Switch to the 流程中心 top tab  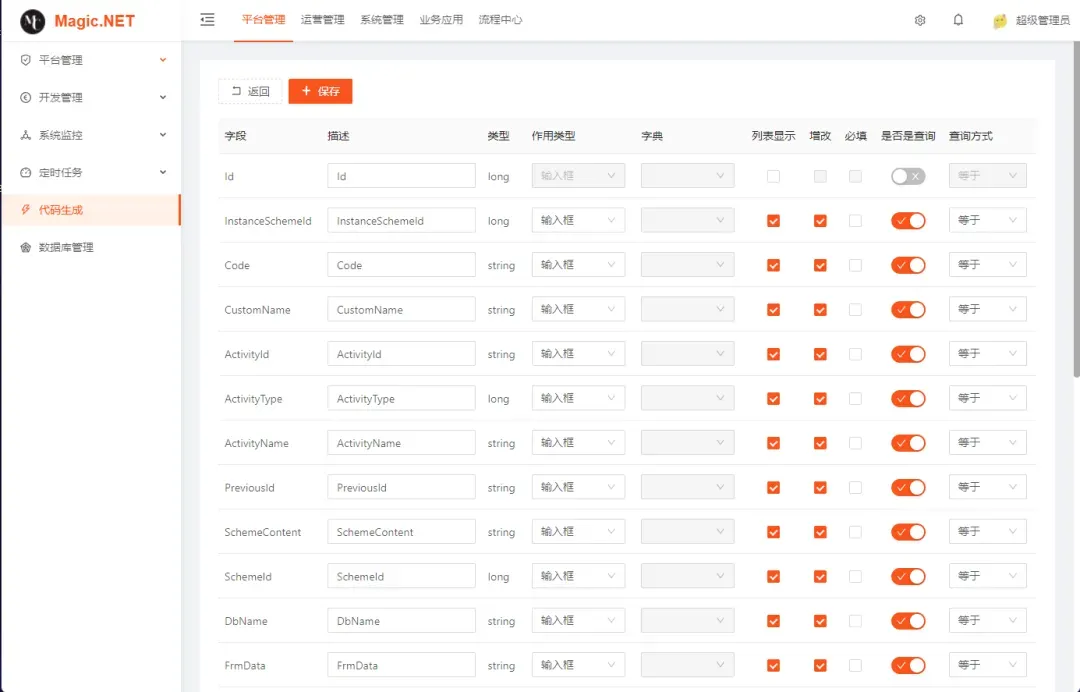tap(500, 20)
